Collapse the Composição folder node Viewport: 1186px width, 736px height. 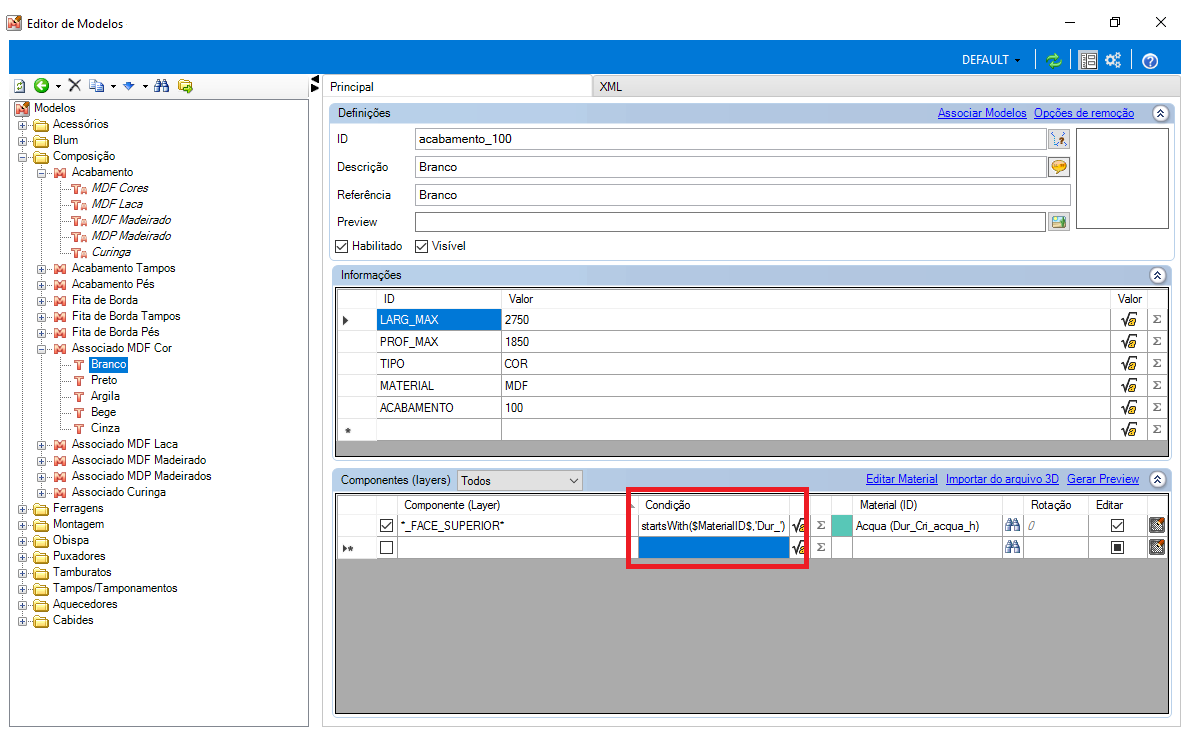(x=23, y=157)
